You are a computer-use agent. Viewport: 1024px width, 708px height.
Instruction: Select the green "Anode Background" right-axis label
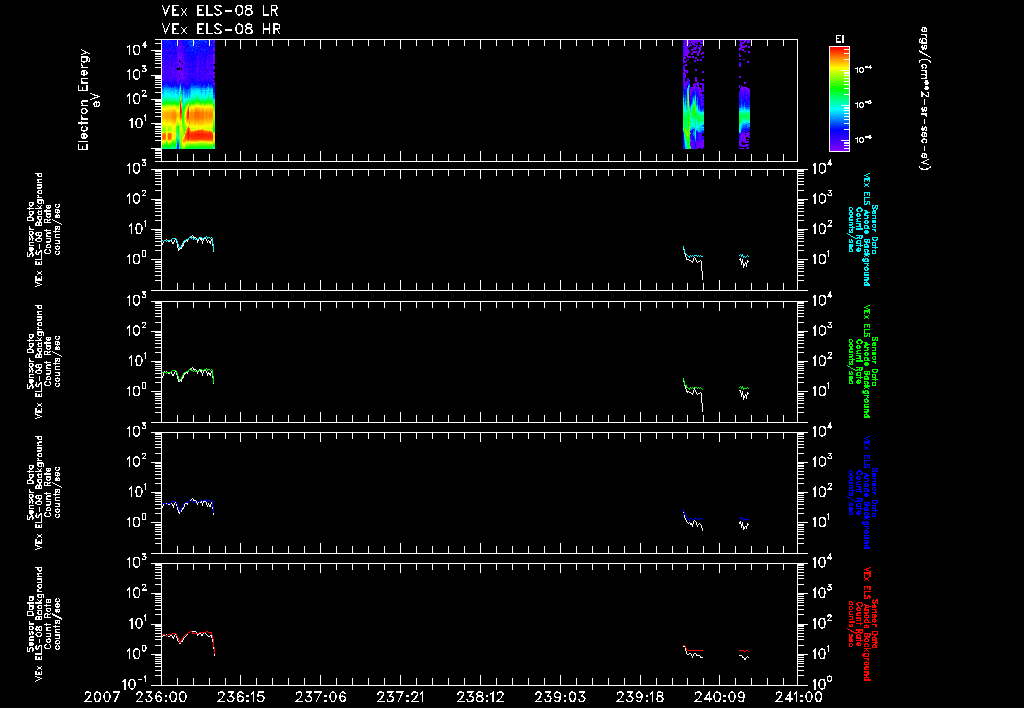click(x=863, y=361)
